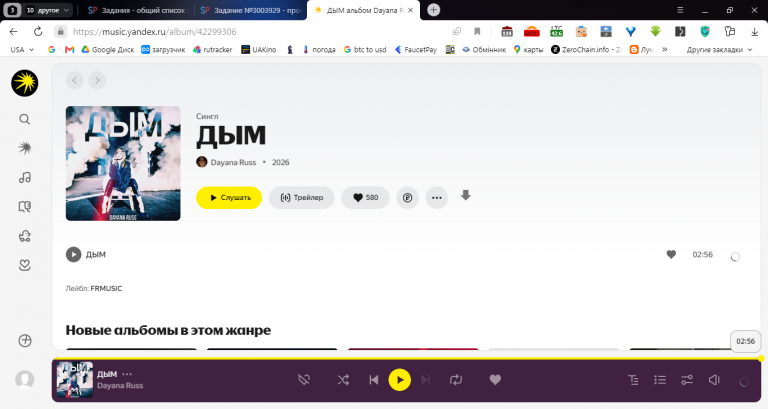Open the user profile avatar
The height and width of the screenshot is (409, 768).
tap(24, 380)
